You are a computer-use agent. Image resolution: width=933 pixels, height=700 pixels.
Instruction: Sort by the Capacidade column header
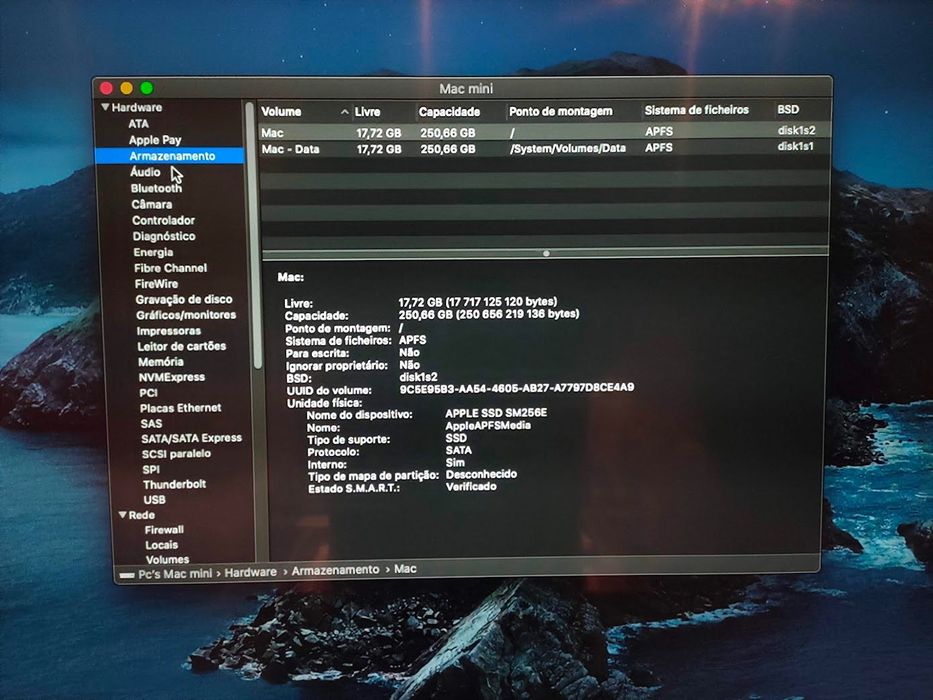[449, 112]
